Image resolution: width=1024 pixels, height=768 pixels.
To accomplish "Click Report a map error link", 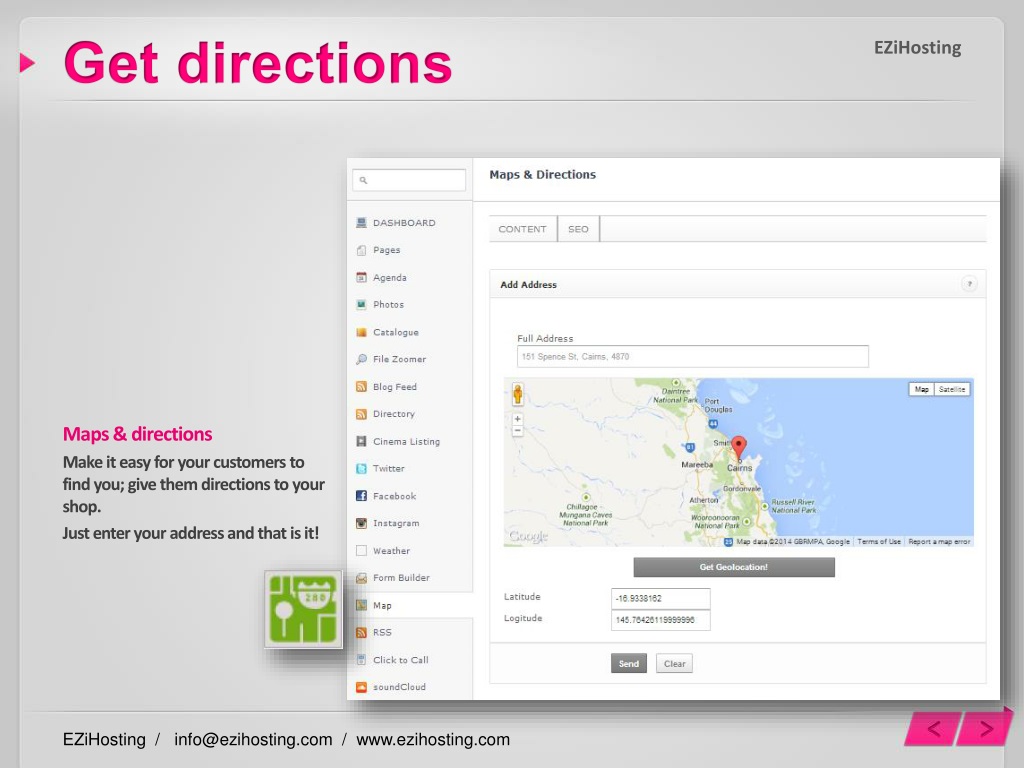I will tap(939, 541).
